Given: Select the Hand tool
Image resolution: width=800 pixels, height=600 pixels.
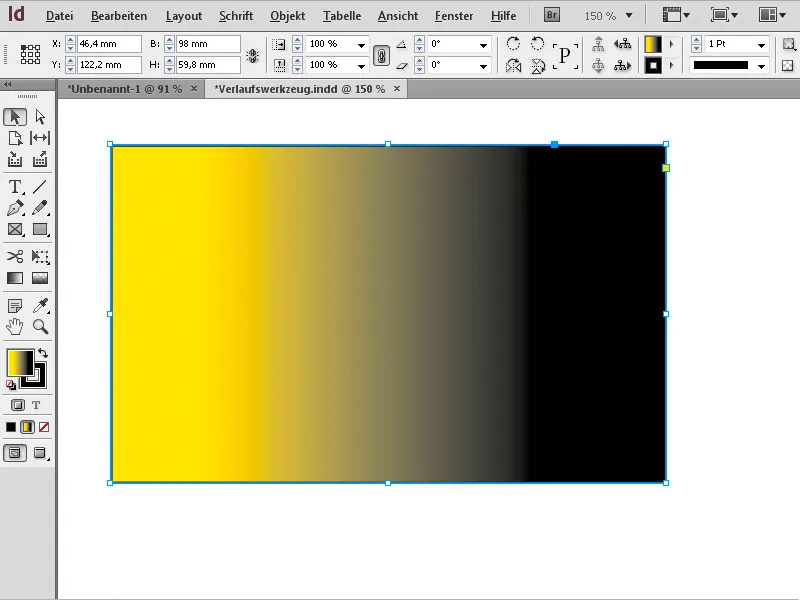Looking at the screenshot, I should click(x=15, y=327).
